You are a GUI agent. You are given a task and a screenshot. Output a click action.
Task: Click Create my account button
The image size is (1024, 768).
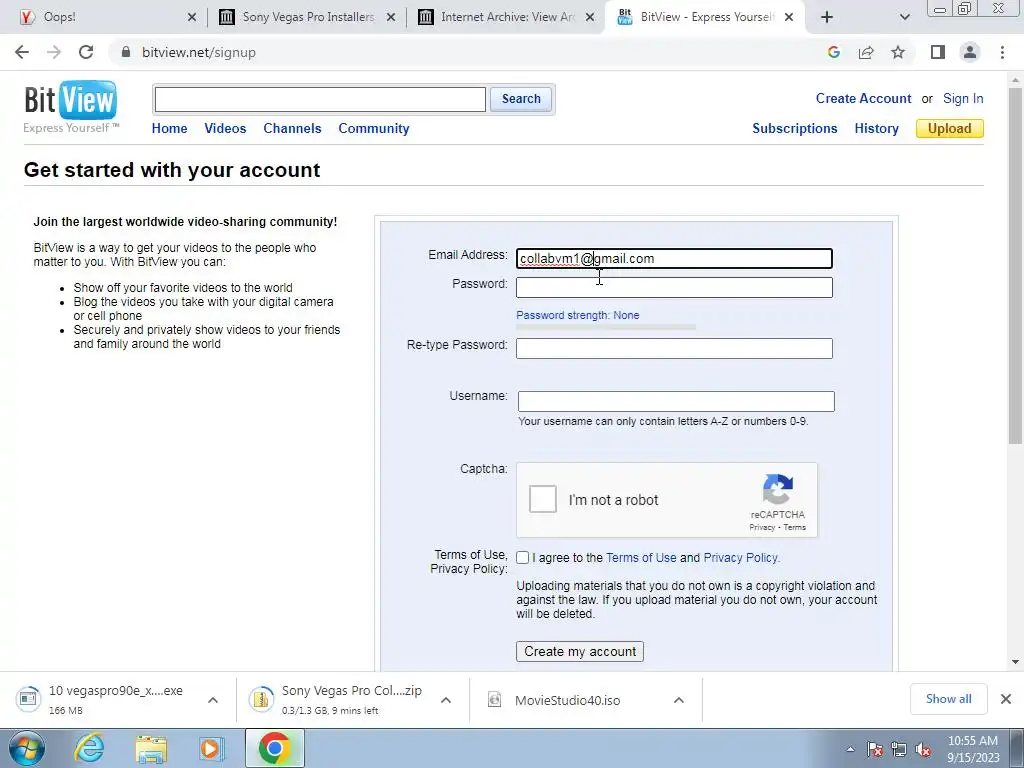click(580, 652)
